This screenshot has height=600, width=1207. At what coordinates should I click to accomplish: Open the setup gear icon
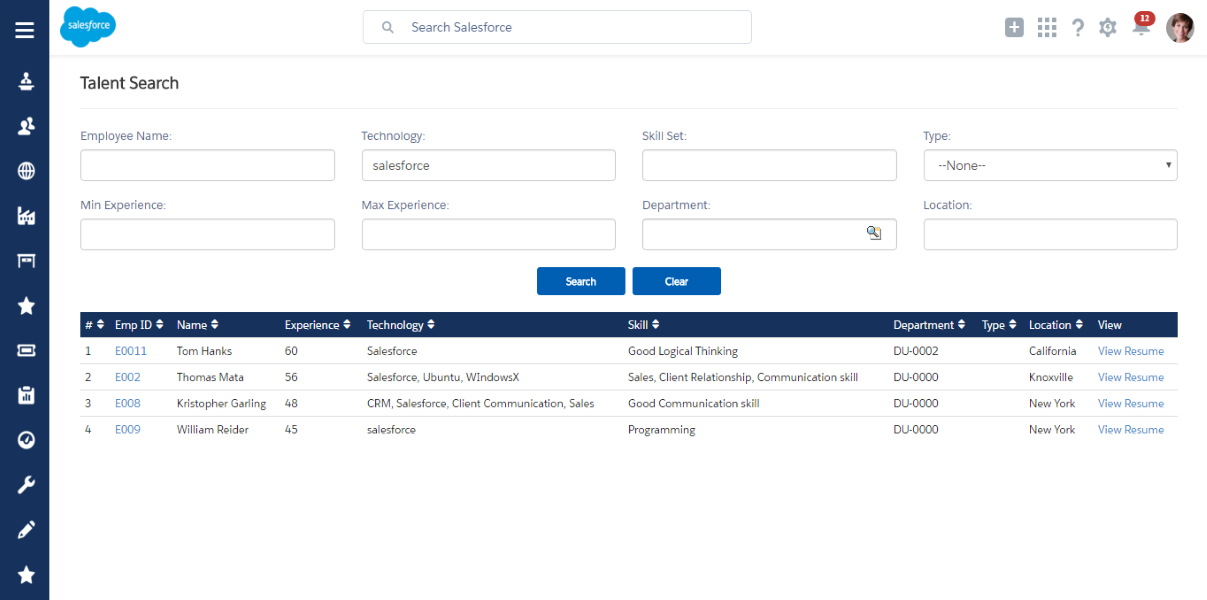click(x=1108, y=28)
